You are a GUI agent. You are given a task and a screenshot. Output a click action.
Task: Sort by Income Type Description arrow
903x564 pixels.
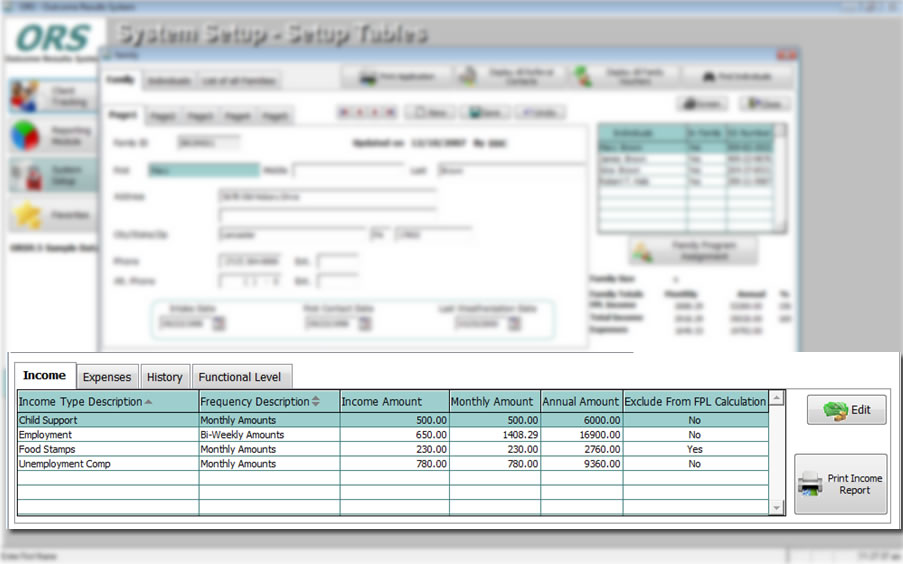149,402
